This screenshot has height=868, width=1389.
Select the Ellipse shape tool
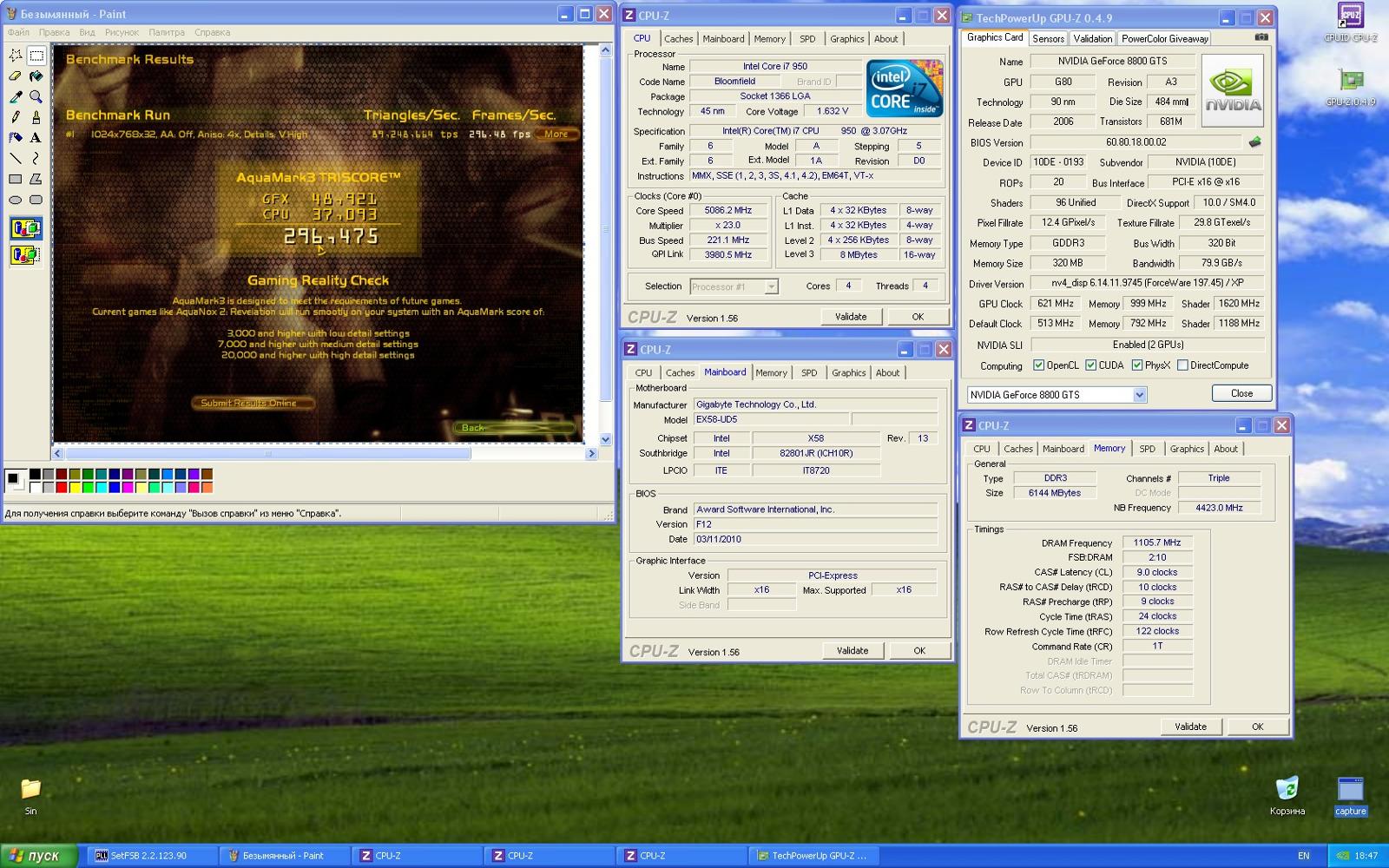16,200
